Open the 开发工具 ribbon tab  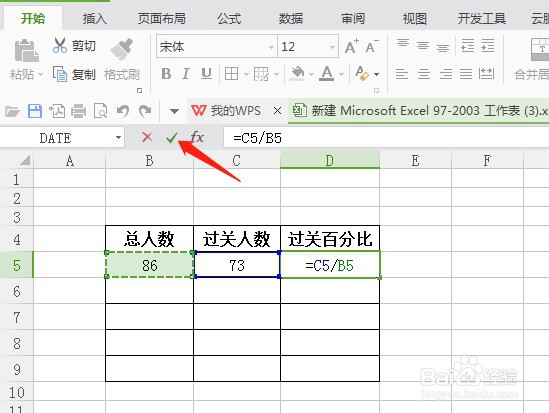[481, 18]
